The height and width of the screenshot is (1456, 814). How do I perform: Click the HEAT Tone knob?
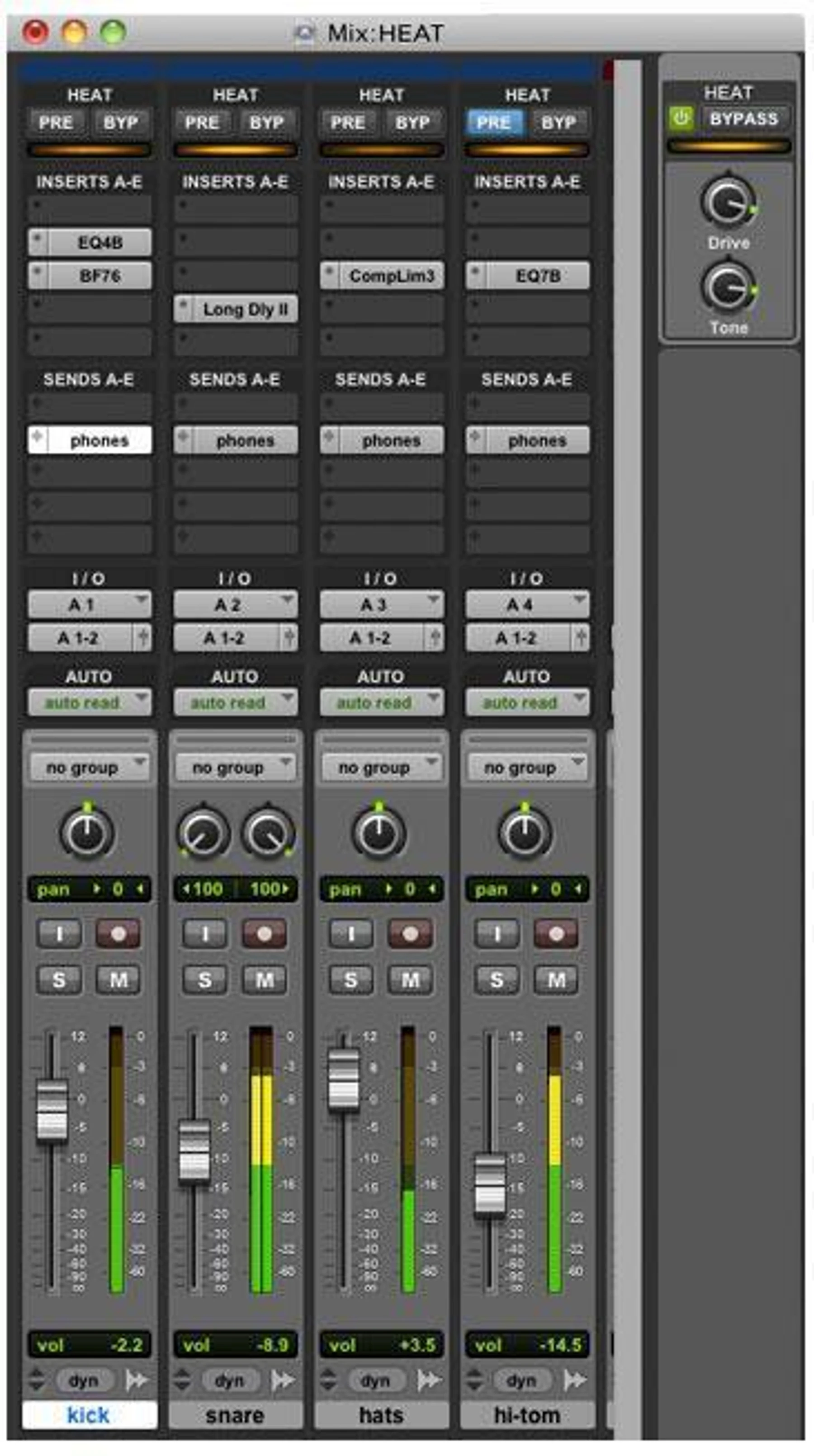point(729,287)
